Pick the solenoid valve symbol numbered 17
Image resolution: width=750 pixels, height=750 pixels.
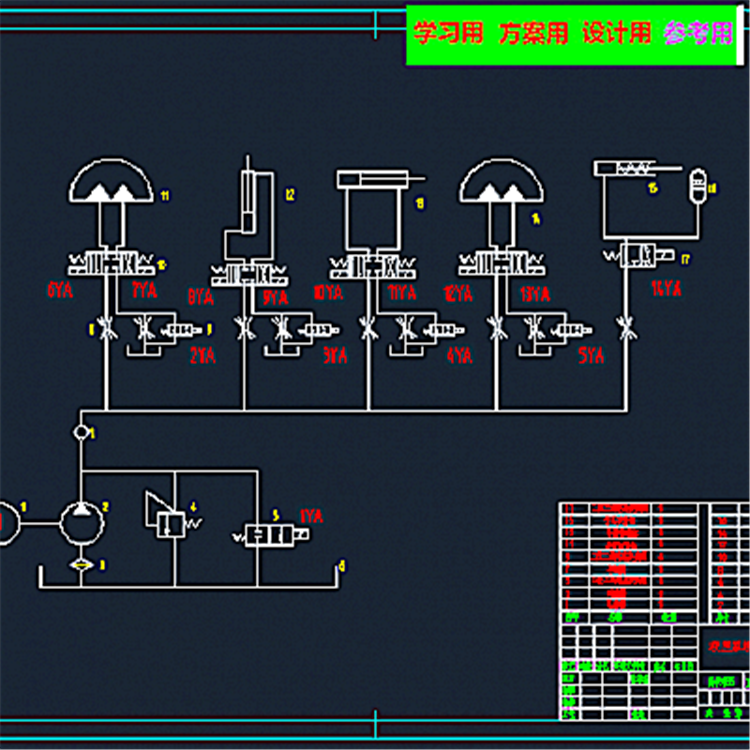[639, 256]
